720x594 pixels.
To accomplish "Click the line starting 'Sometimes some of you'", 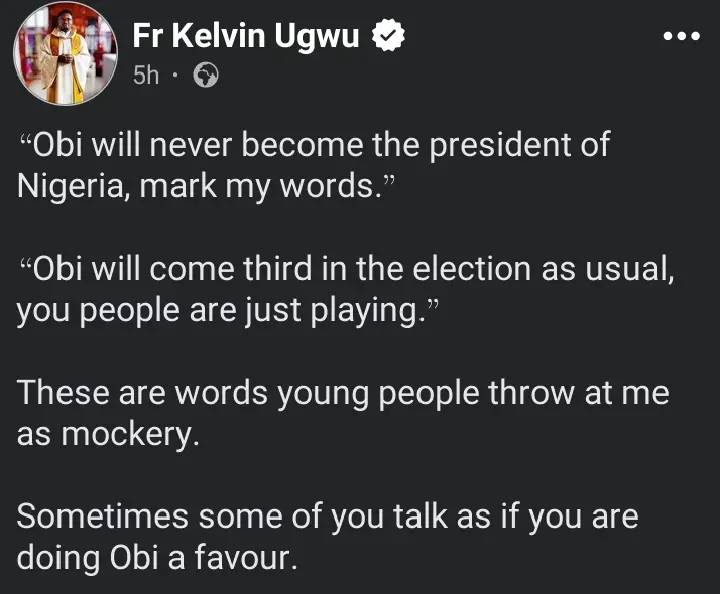I will point(327,518).
